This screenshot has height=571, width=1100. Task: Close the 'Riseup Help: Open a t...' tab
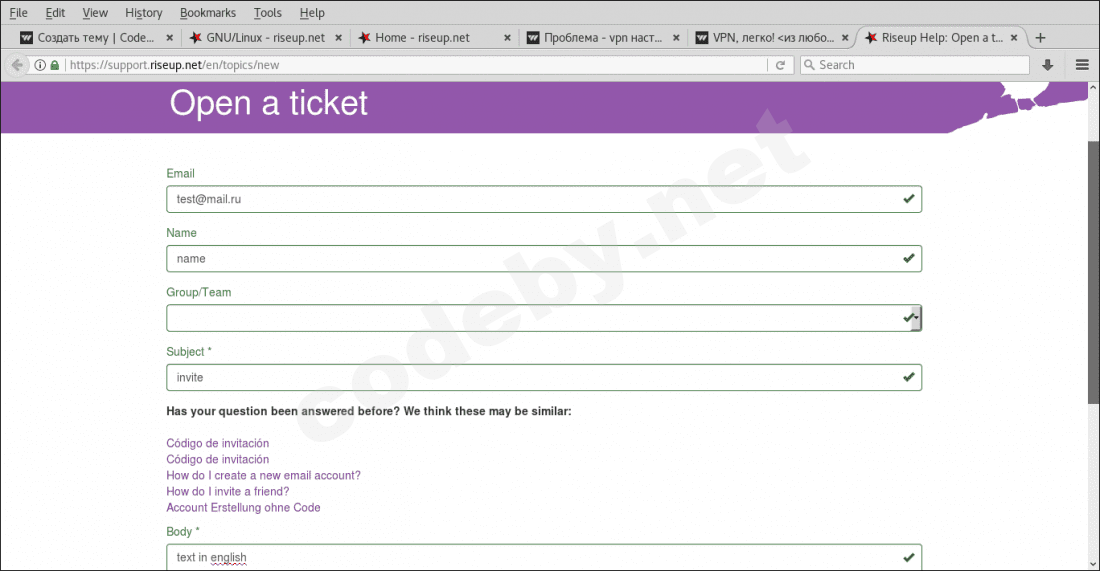click(1014, 38)
